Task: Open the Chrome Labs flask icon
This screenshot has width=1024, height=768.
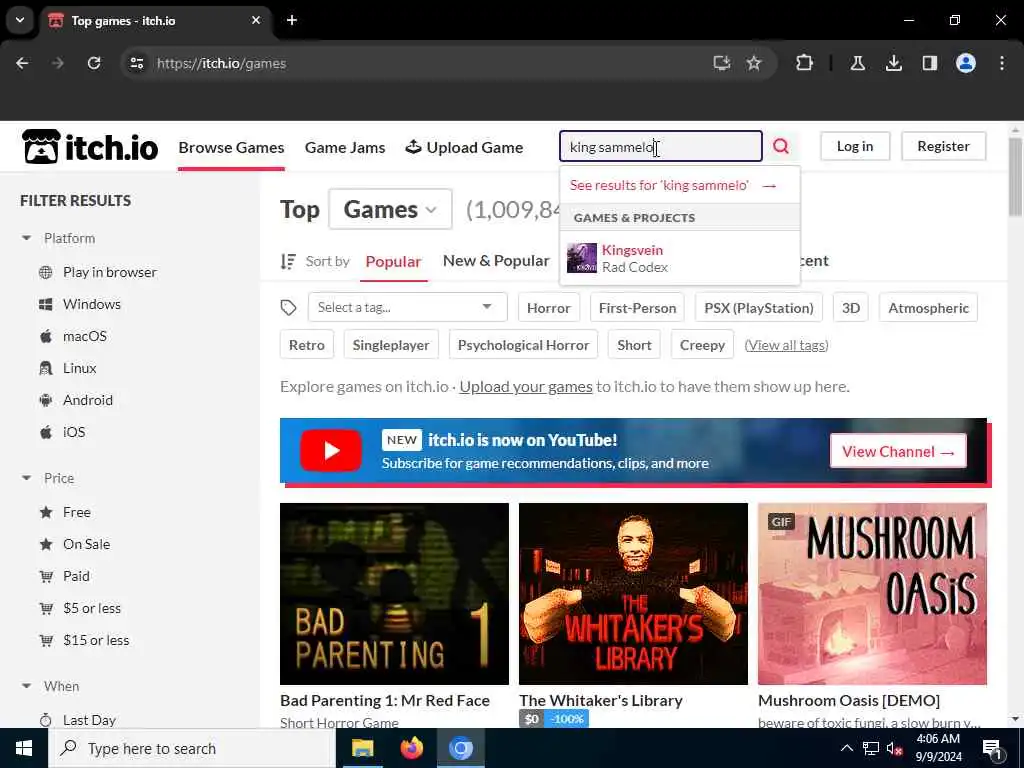Action: pyautogui.click(x=857, y=63)
